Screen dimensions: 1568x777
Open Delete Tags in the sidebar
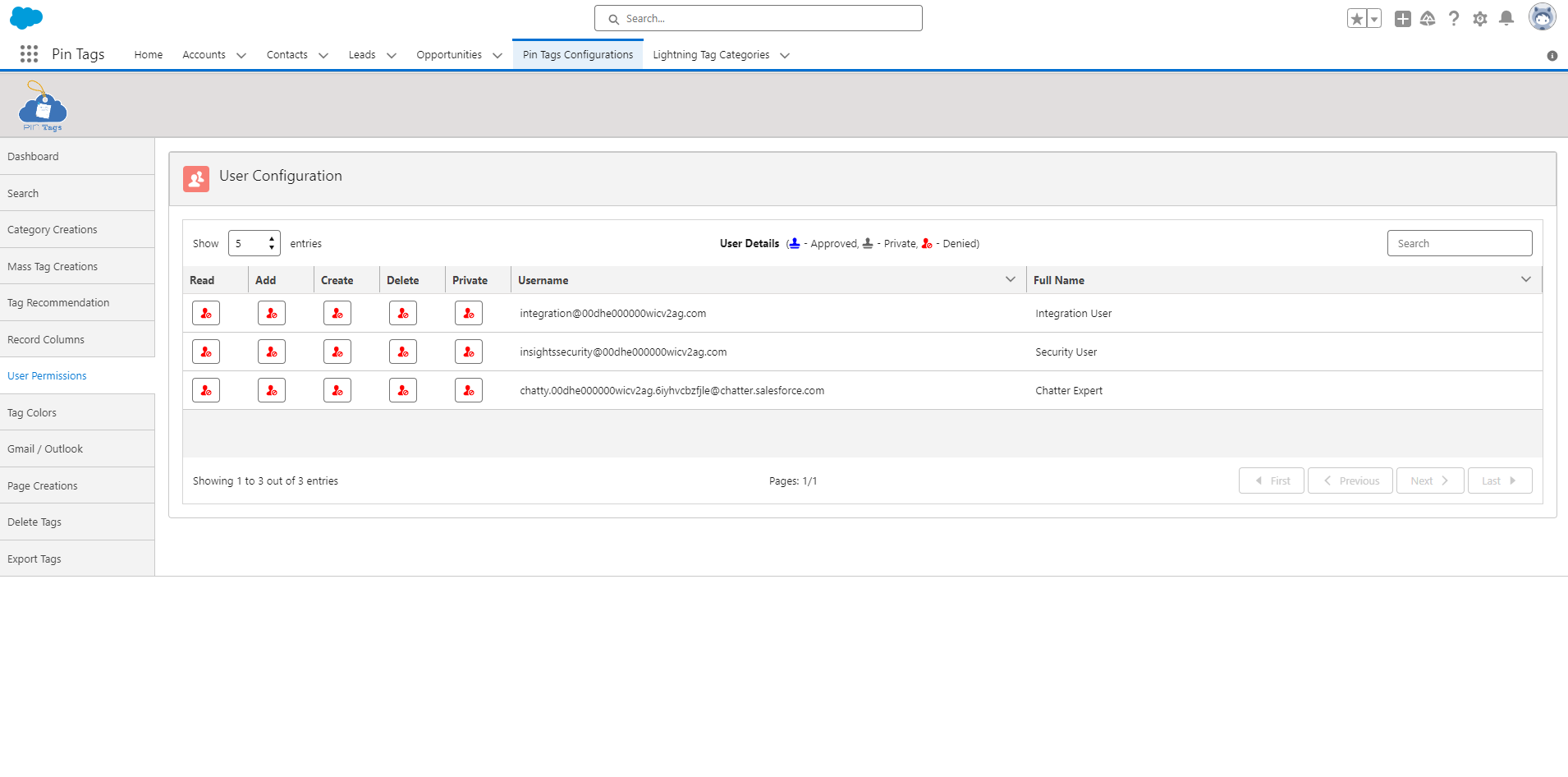(x=77, y=522)
